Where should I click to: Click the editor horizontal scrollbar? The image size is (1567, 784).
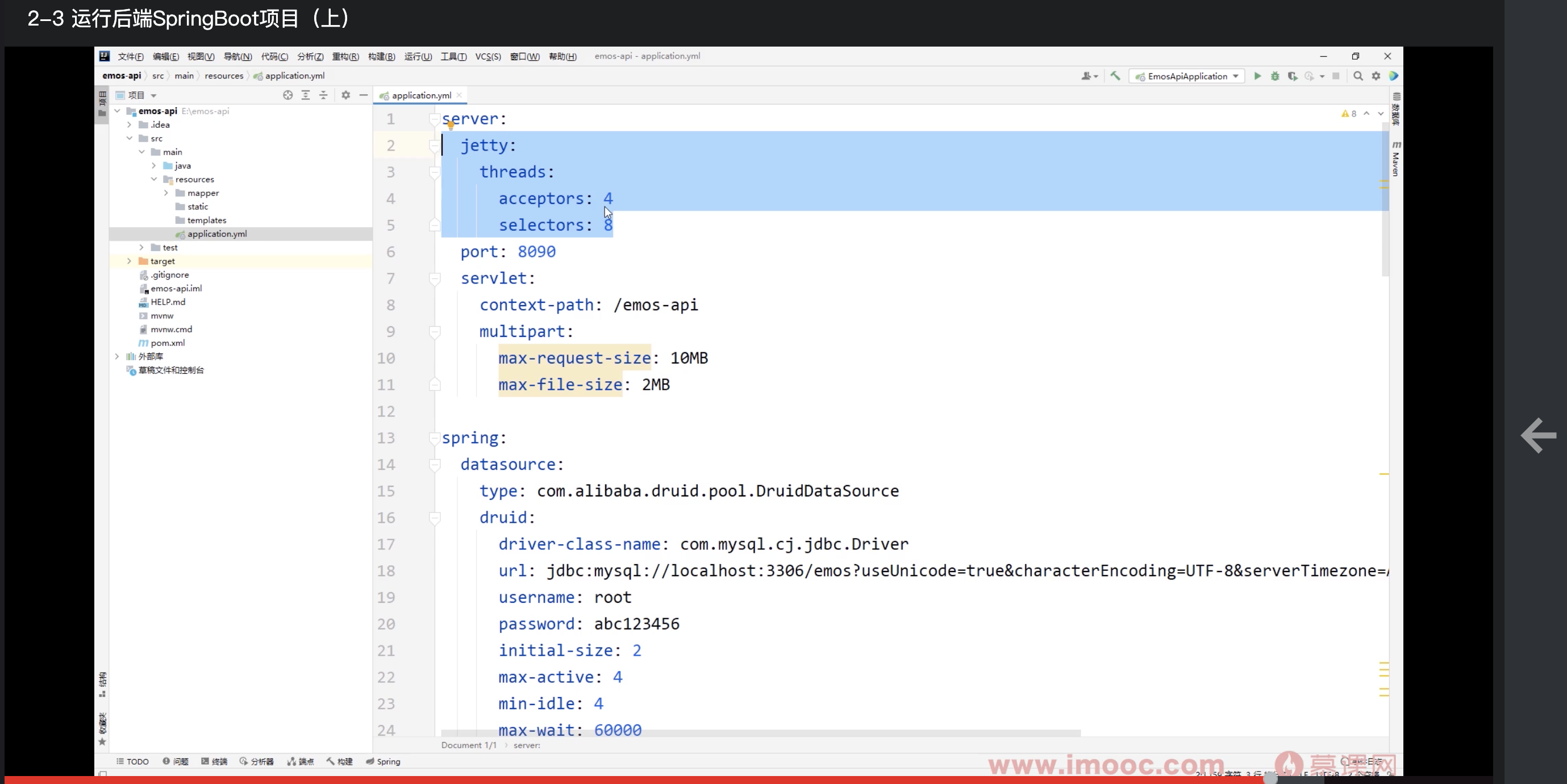pyautogui.click(x=760, y=733)
